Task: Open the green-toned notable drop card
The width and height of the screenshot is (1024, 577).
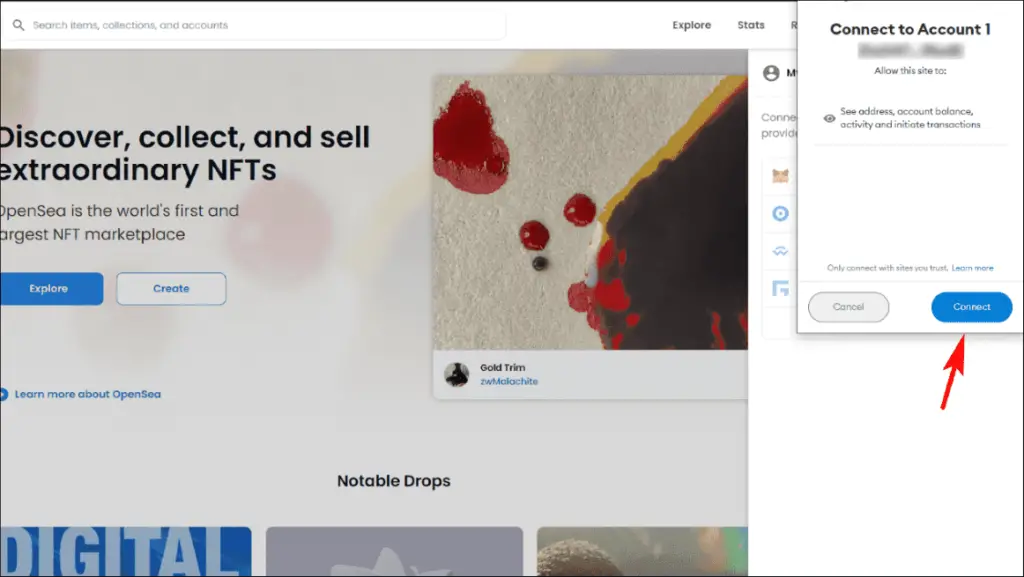Action: (643, 552)
